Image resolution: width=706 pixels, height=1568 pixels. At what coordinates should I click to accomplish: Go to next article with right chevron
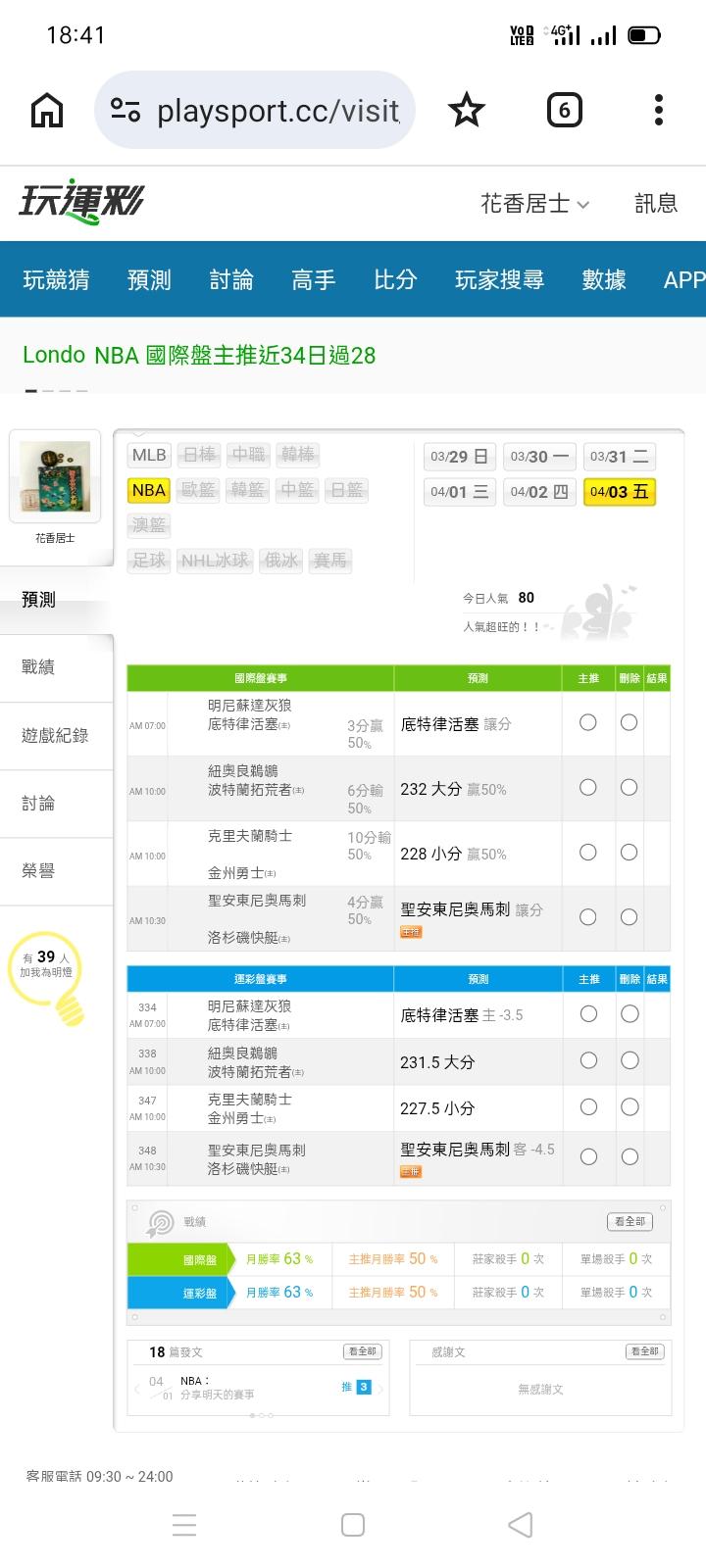coord(380,1388)
